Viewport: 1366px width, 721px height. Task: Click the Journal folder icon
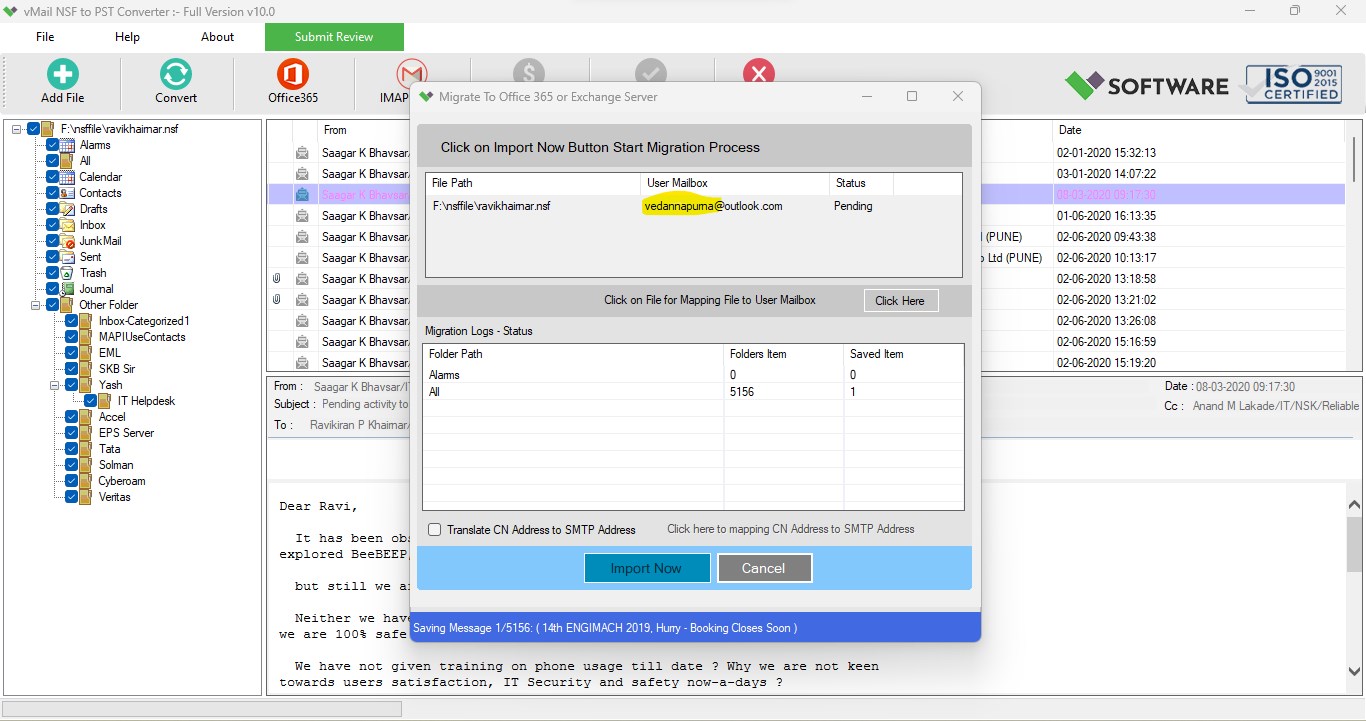(x=67, y=289)
